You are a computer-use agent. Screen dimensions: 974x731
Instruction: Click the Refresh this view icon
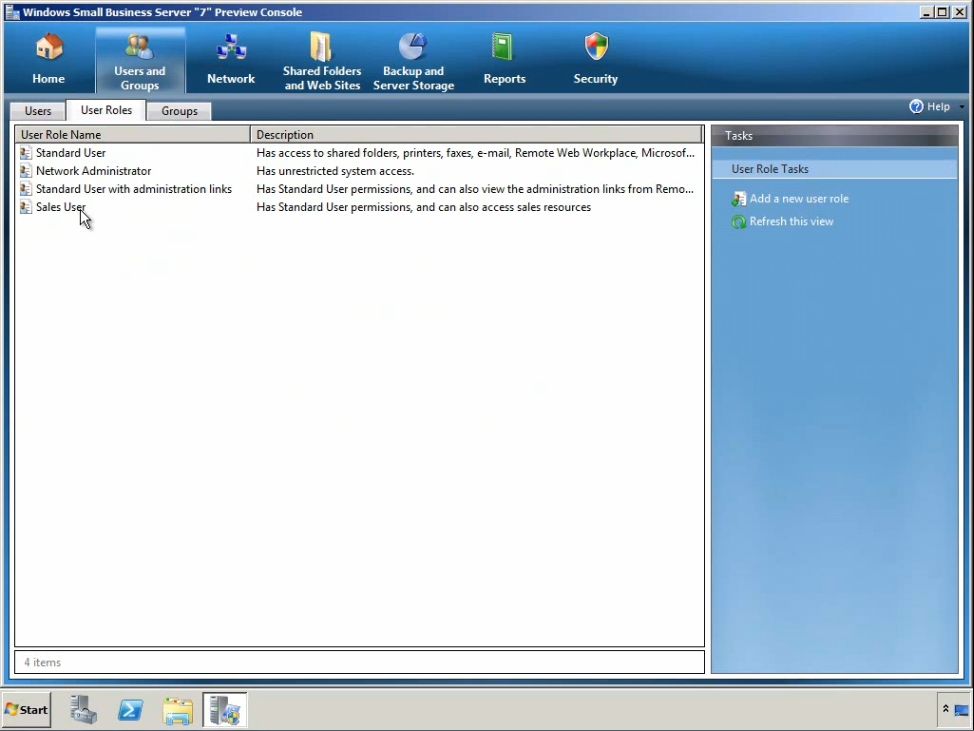[x=739, y=222]
